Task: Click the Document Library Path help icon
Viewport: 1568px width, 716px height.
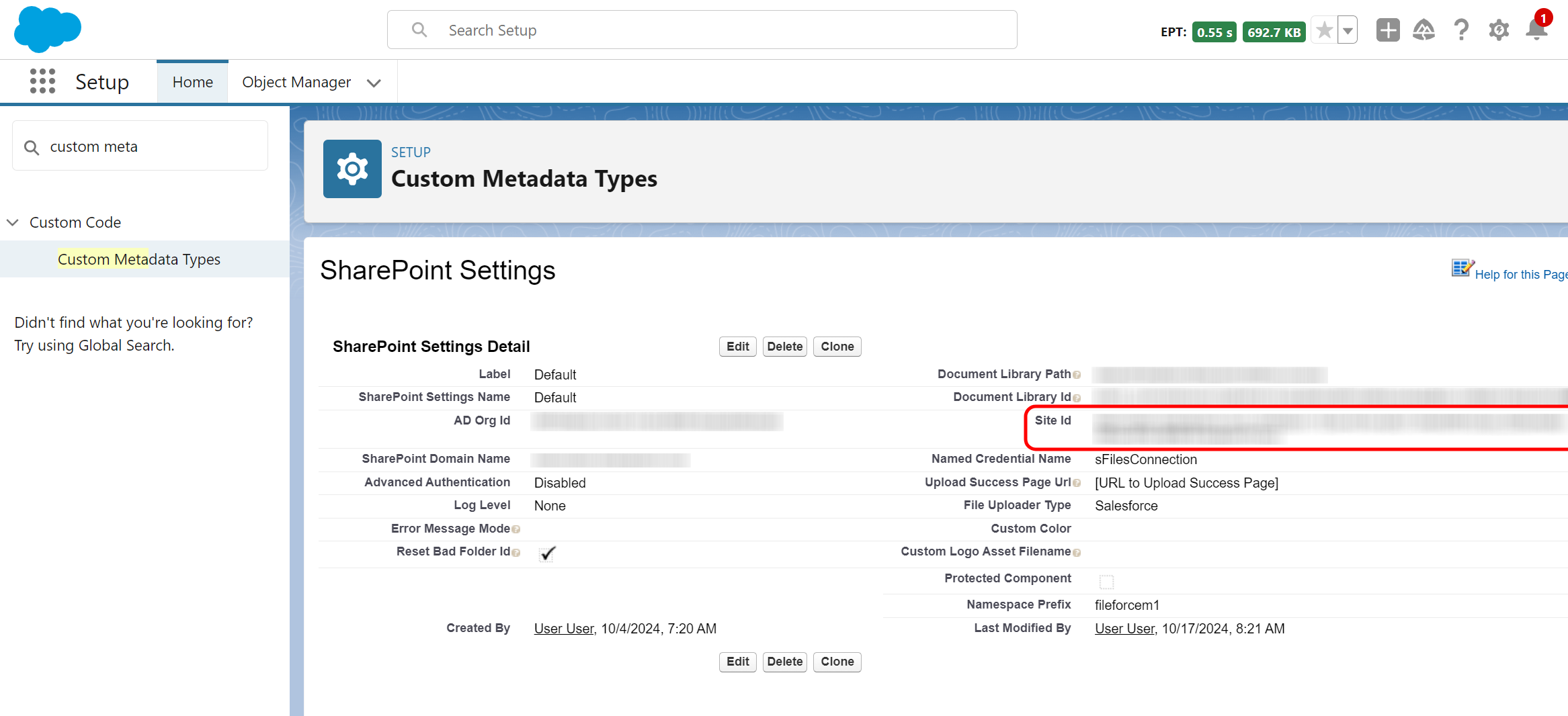Action: tap(1077, 375)
